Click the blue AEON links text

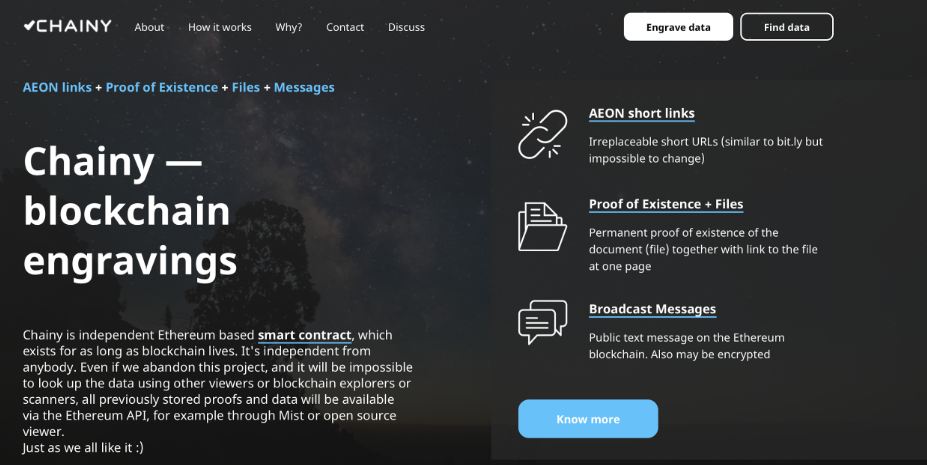[57, 87]
